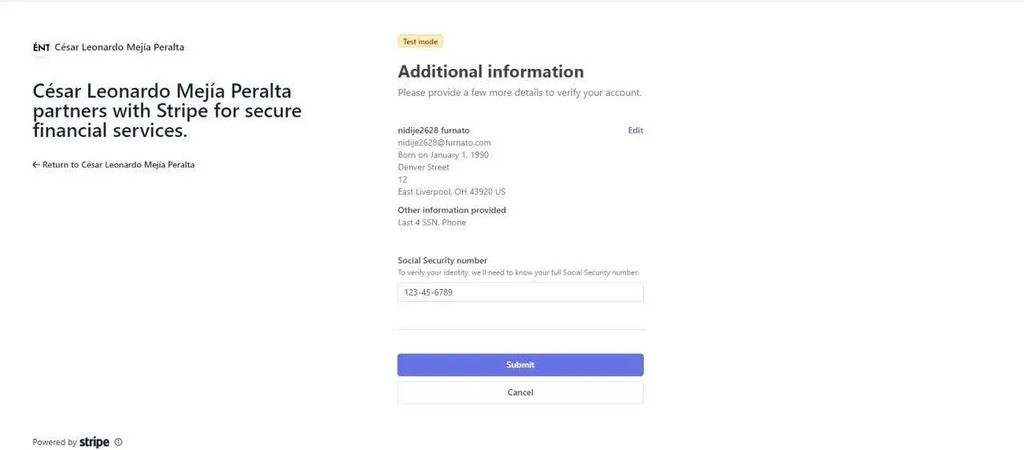Click the ENT merchant logo icon
The height and width of the screenshot is (450, 1024).
[41, 47]
